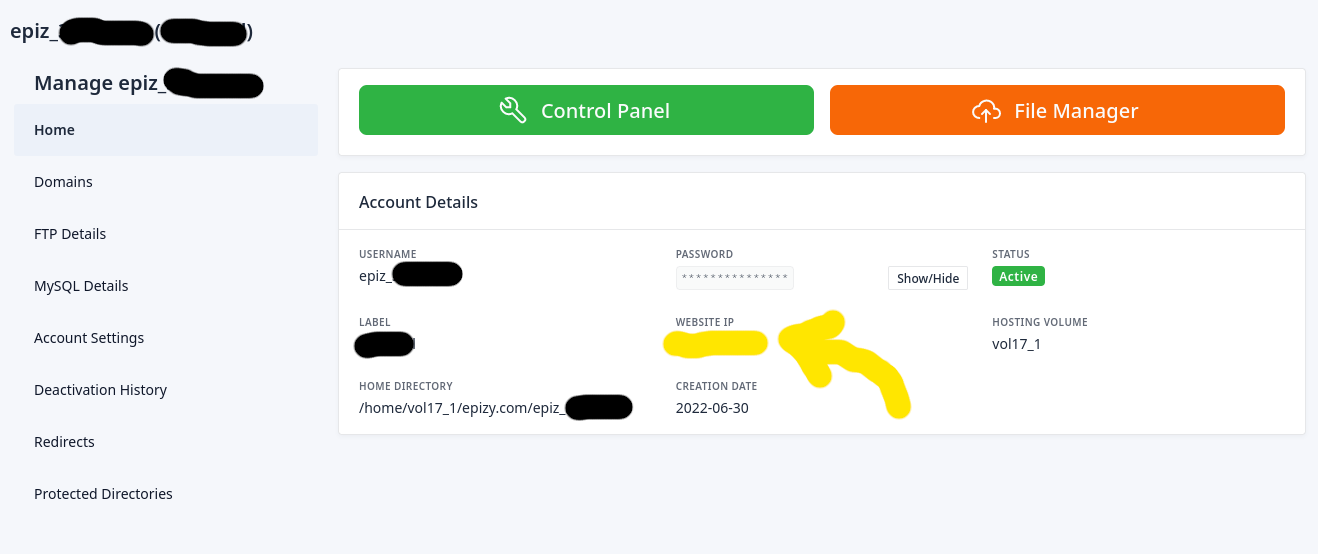Toggle password visibility with Show/Hide
1318x554 pixels.
point(927,278)
